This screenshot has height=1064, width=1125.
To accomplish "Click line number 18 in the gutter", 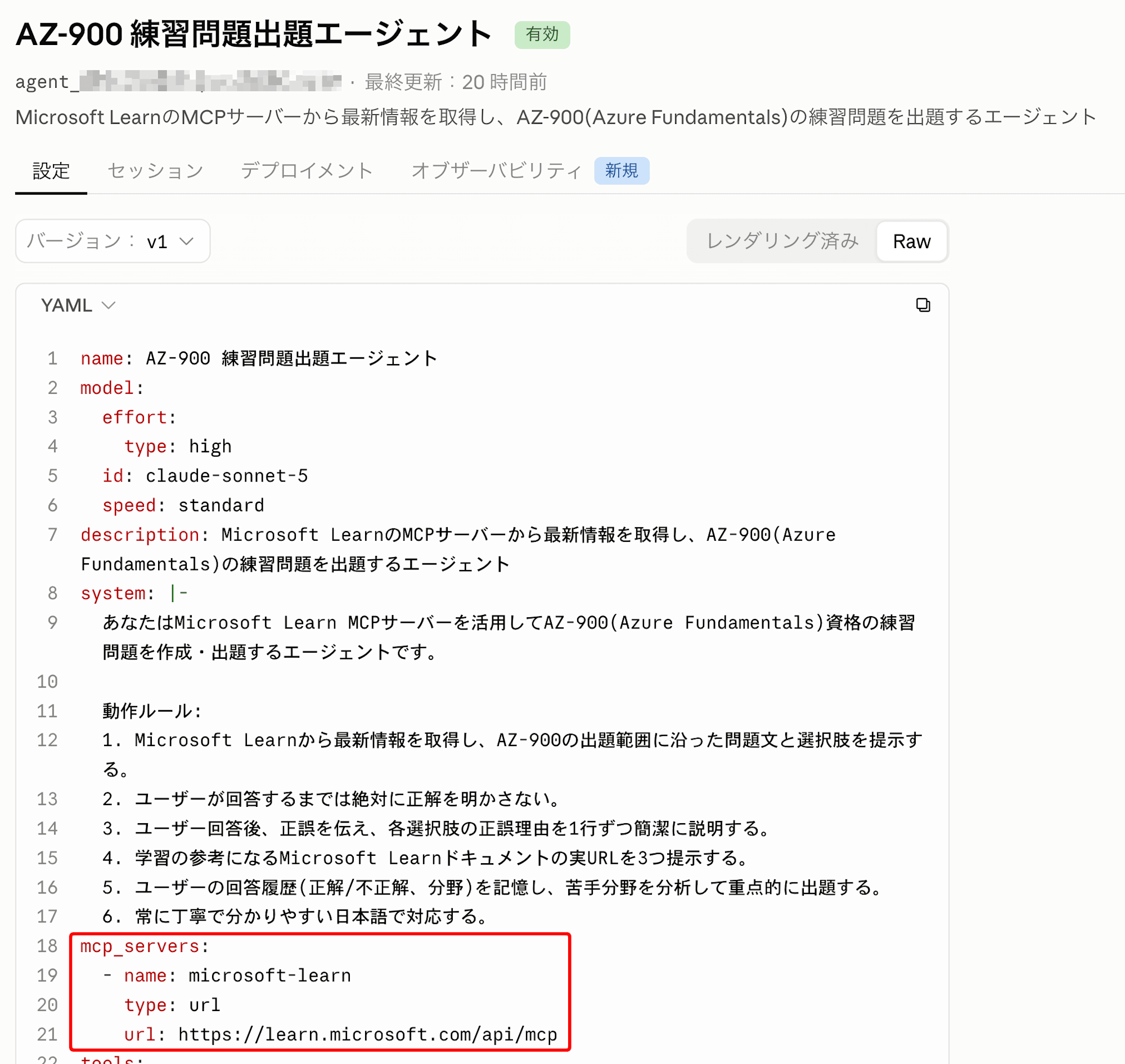I will (x=48, y=946).
